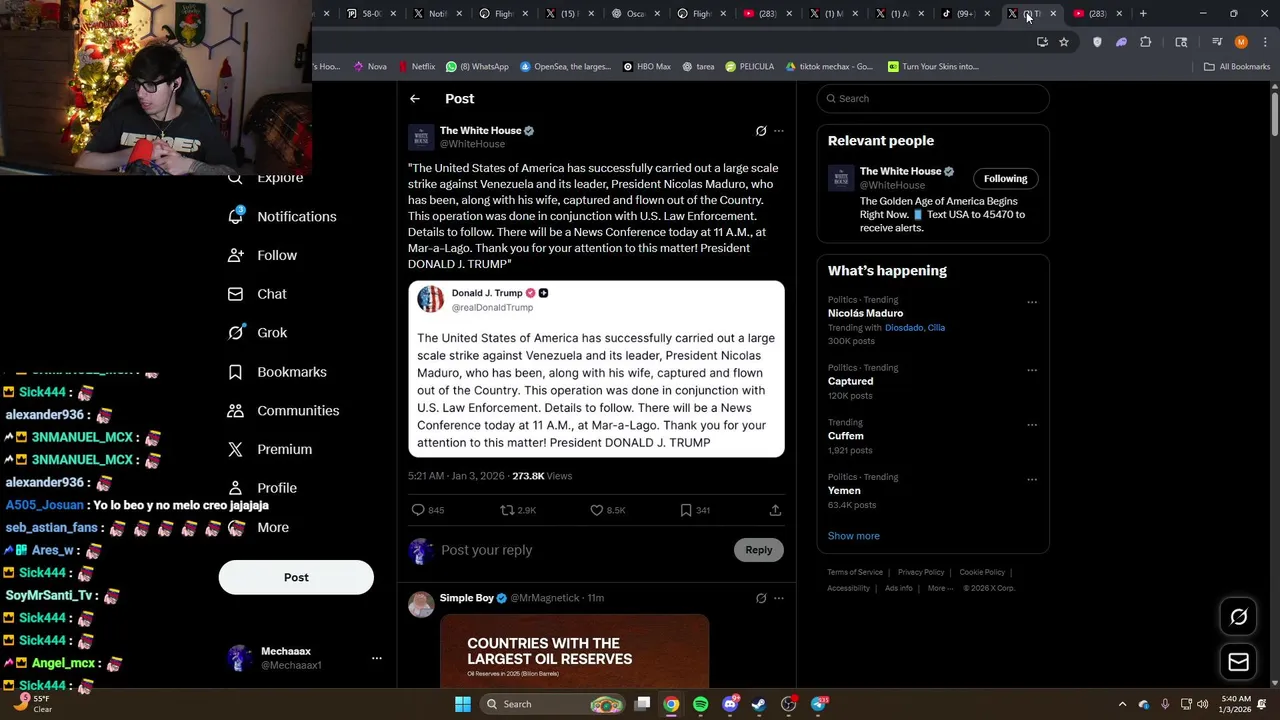The height and width of the screenshot is (720, 1280).
Task: Open Steam from the taskbar
Action: 759,704
